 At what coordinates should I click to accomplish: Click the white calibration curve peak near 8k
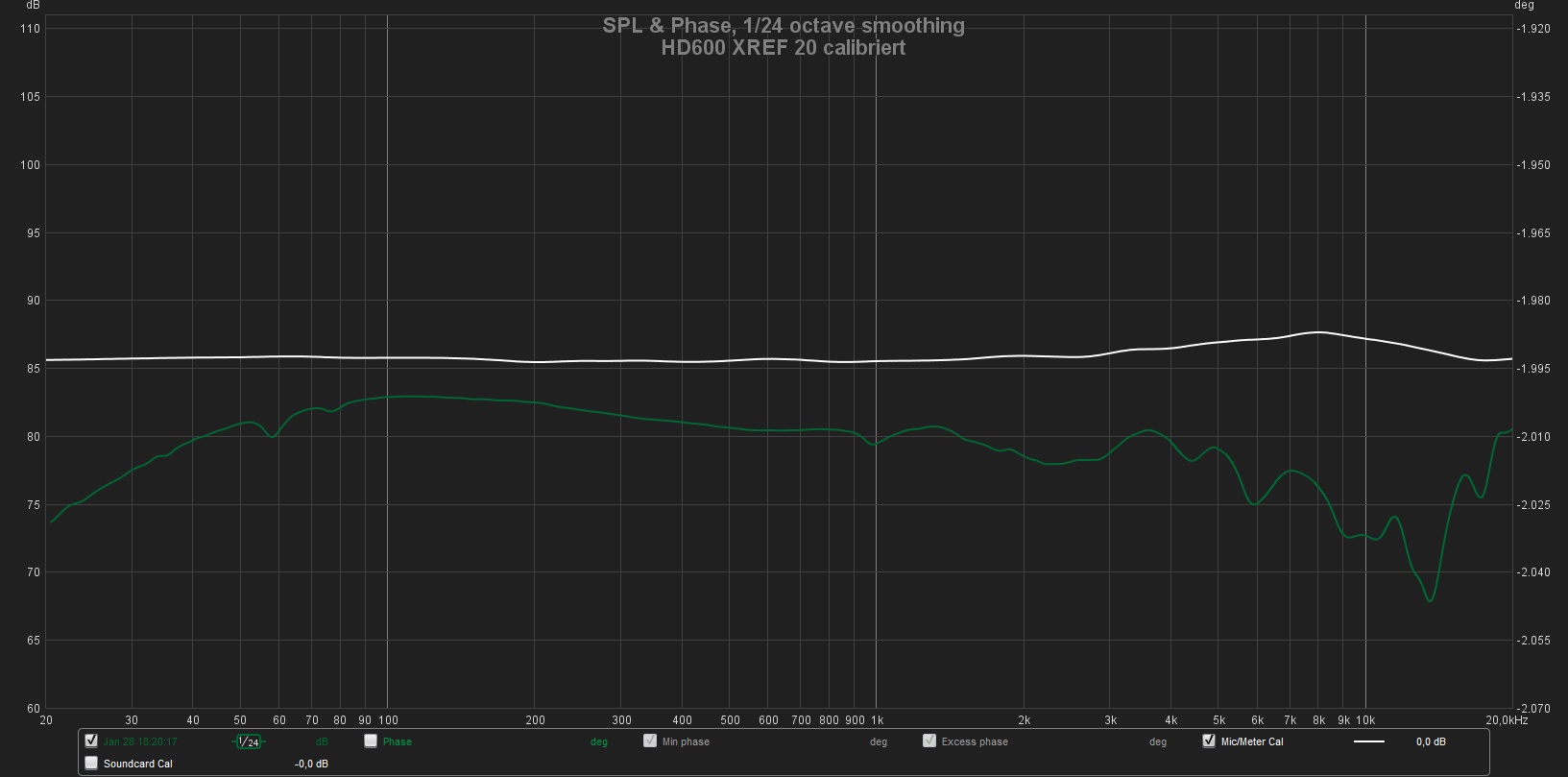[1319, 332]
